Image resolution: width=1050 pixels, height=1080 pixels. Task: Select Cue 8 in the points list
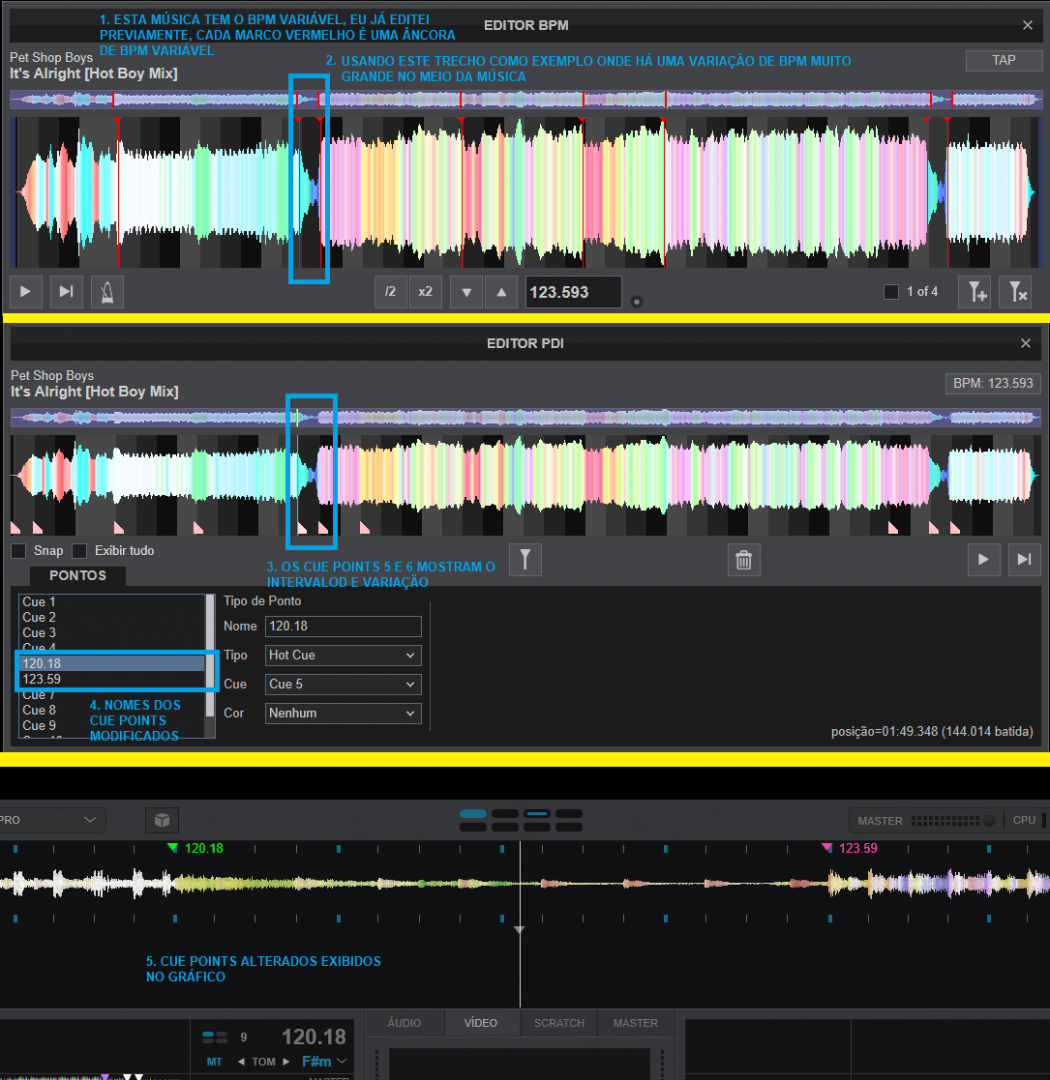point(112,710)
